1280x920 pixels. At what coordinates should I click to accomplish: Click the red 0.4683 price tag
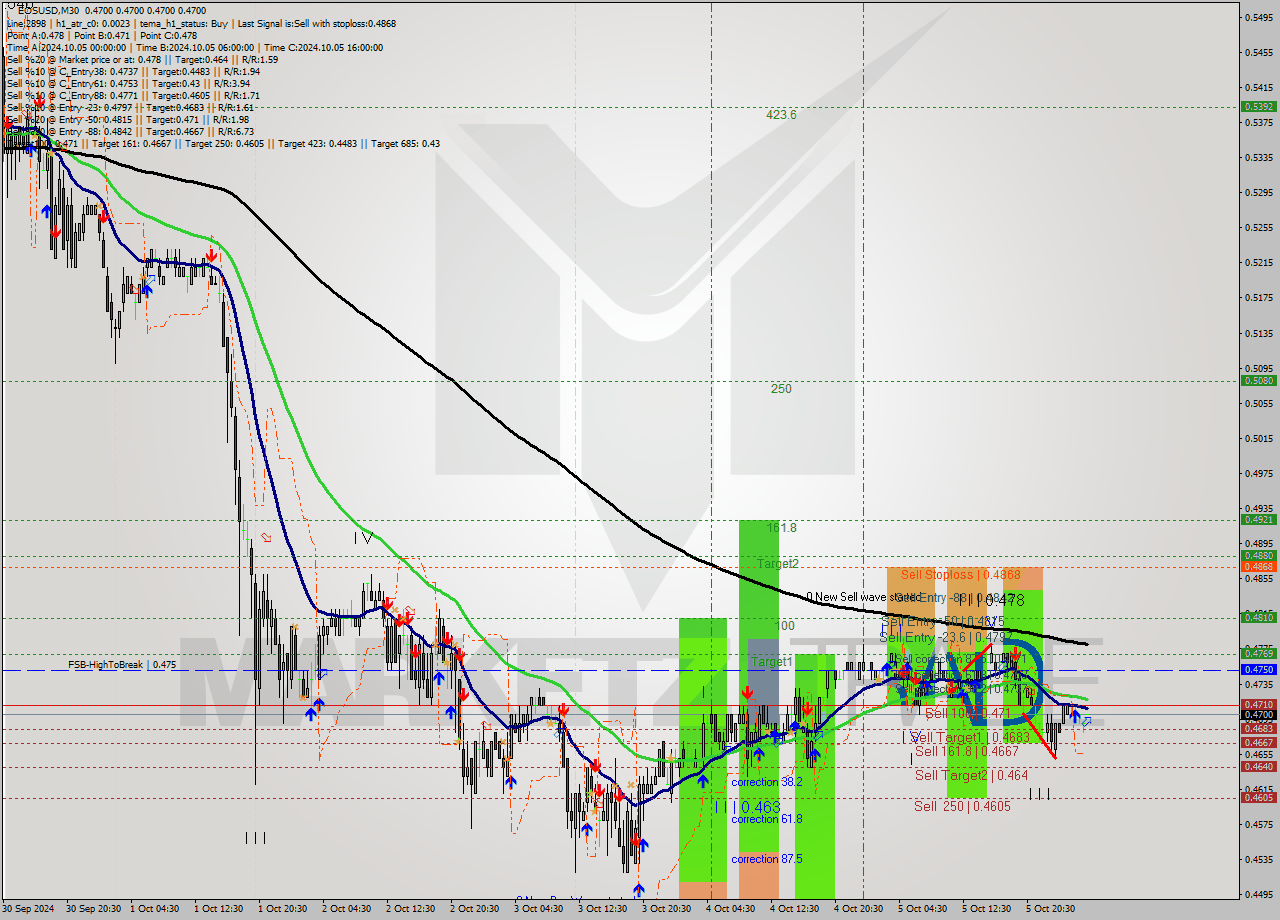pyautogui.click(x=1258, y=728)
